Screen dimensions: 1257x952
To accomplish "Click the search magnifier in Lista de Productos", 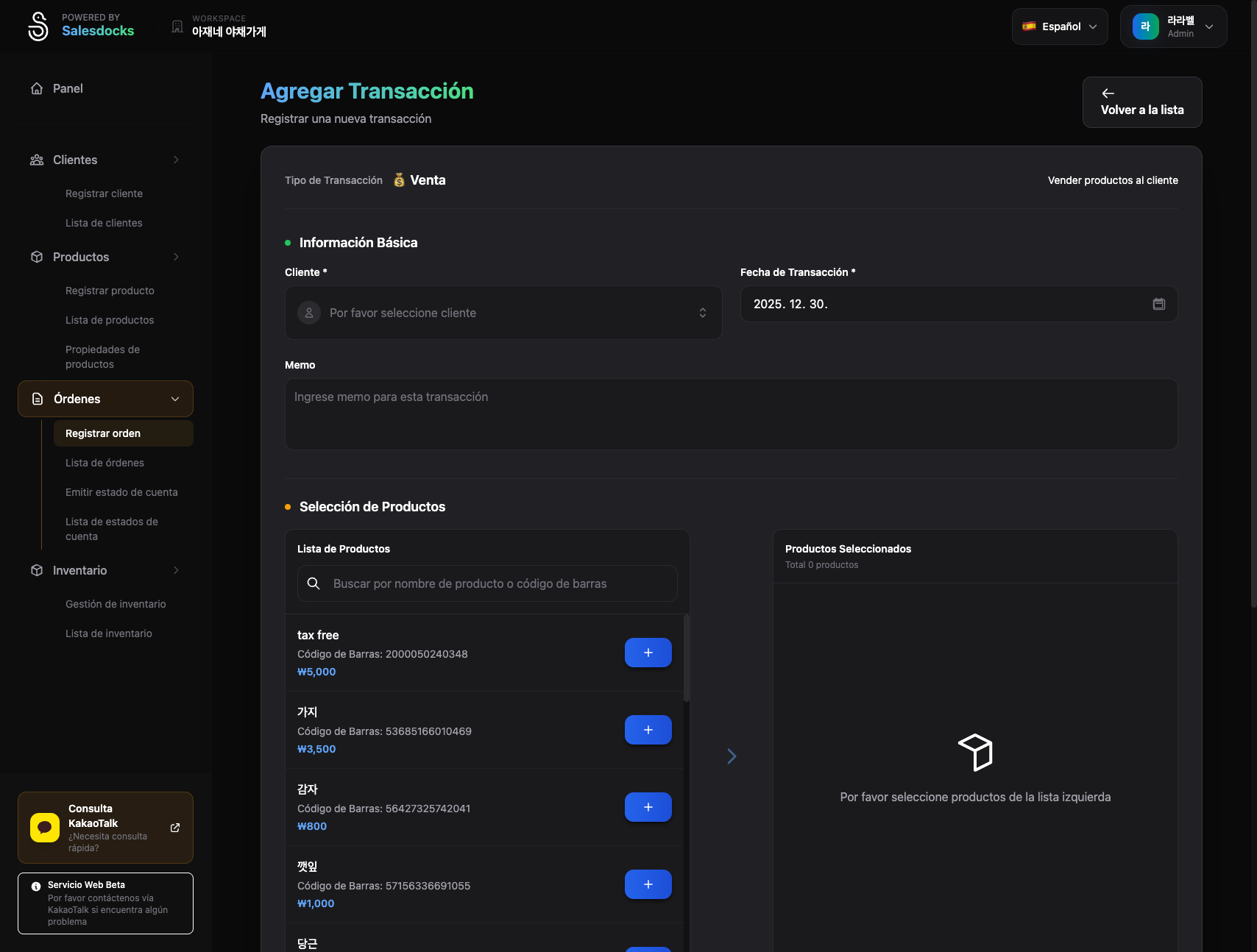I will [314, 583].
